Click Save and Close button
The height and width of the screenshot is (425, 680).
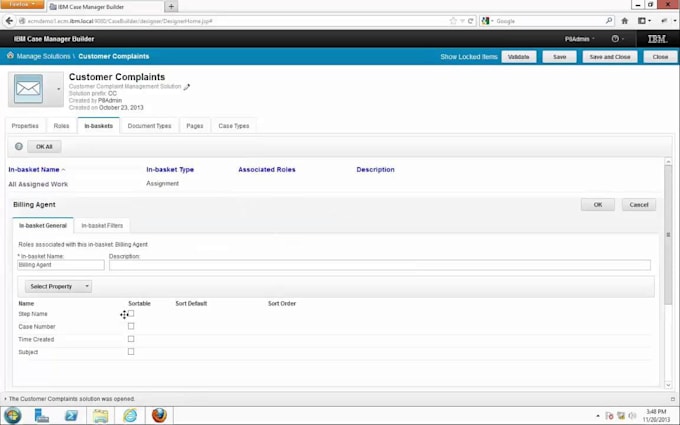click(610, 57)
